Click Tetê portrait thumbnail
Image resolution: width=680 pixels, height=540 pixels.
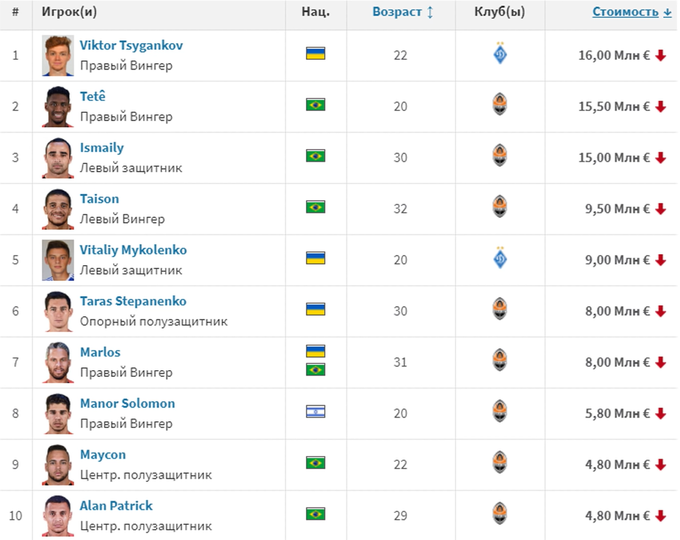click(x=57, y=106)
